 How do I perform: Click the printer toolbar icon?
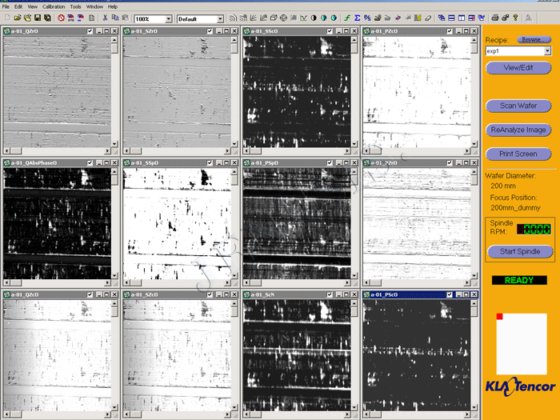495,18
